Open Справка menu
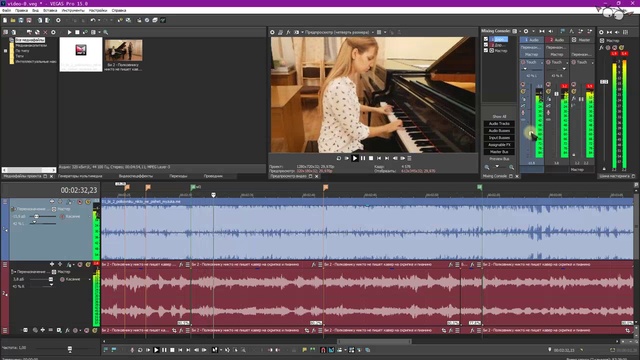The height and width of the screenshot is (360, 640). tap(119, 10)
